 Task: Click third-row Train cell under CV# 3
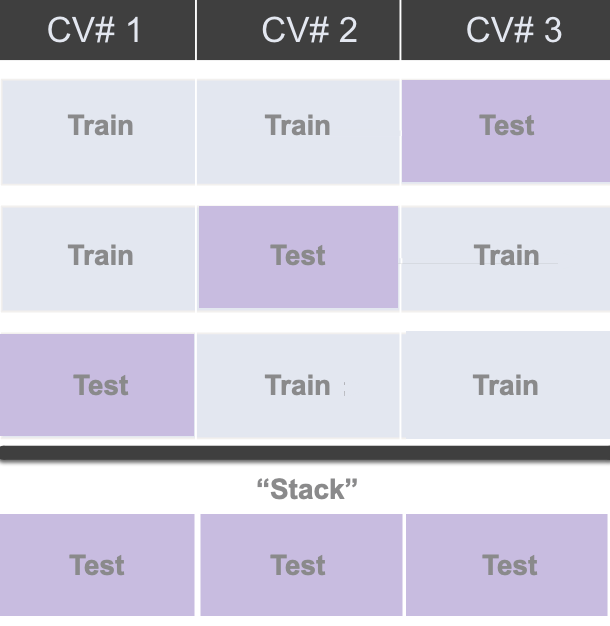tap(506, 386)
